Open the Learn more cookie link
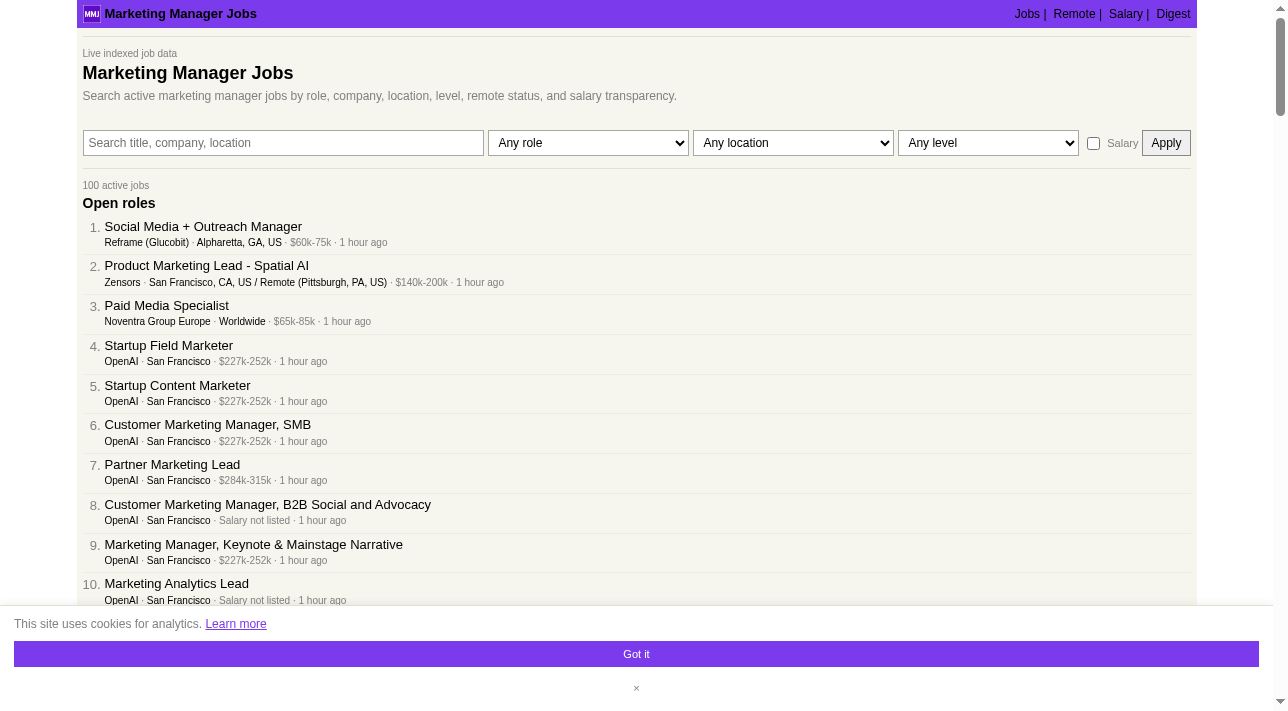This screenshot has width=1288, height=711. (236, 624)
